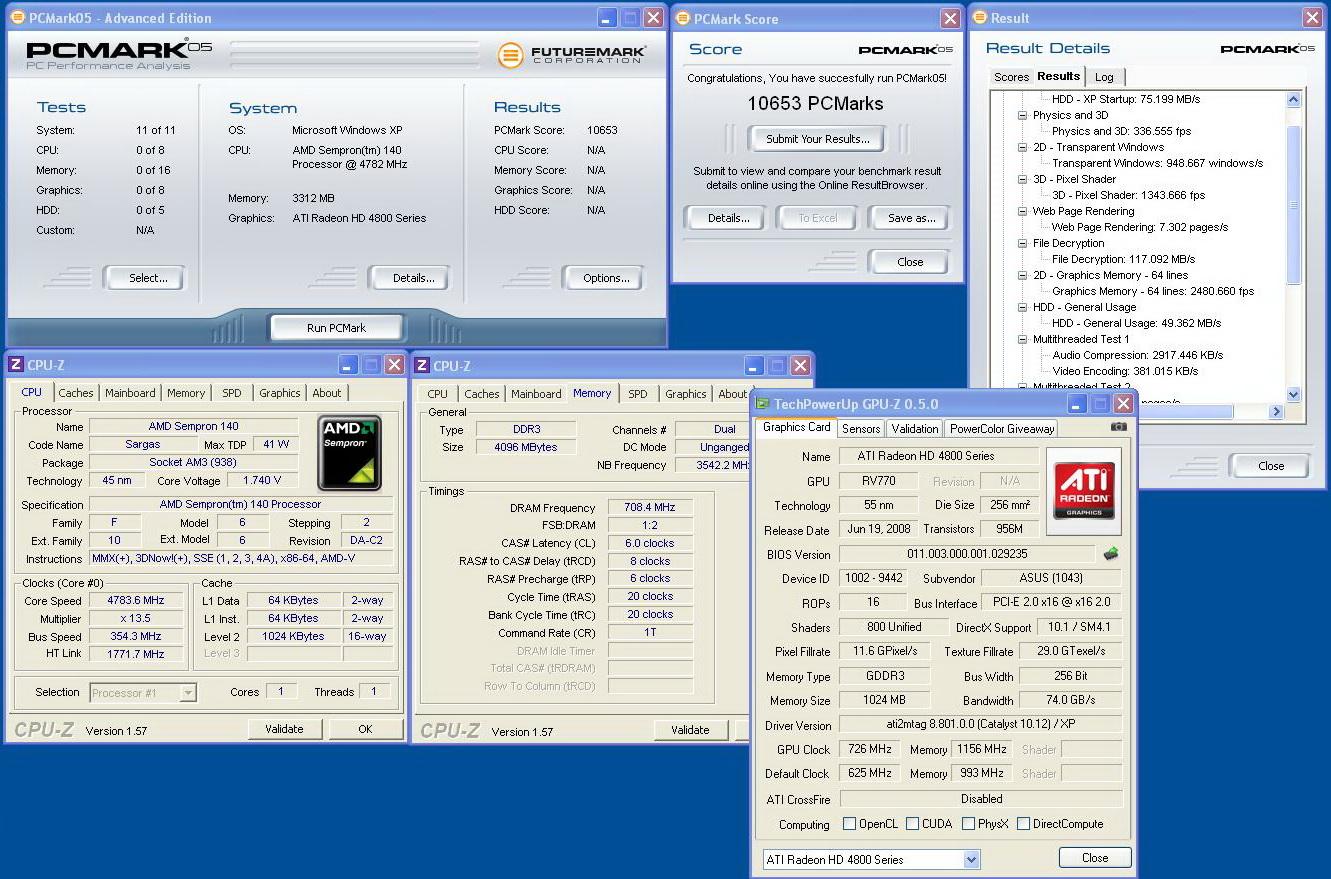
Task: Click the GPU-Z screenshot camera icon
Action: coord(1118,427)
